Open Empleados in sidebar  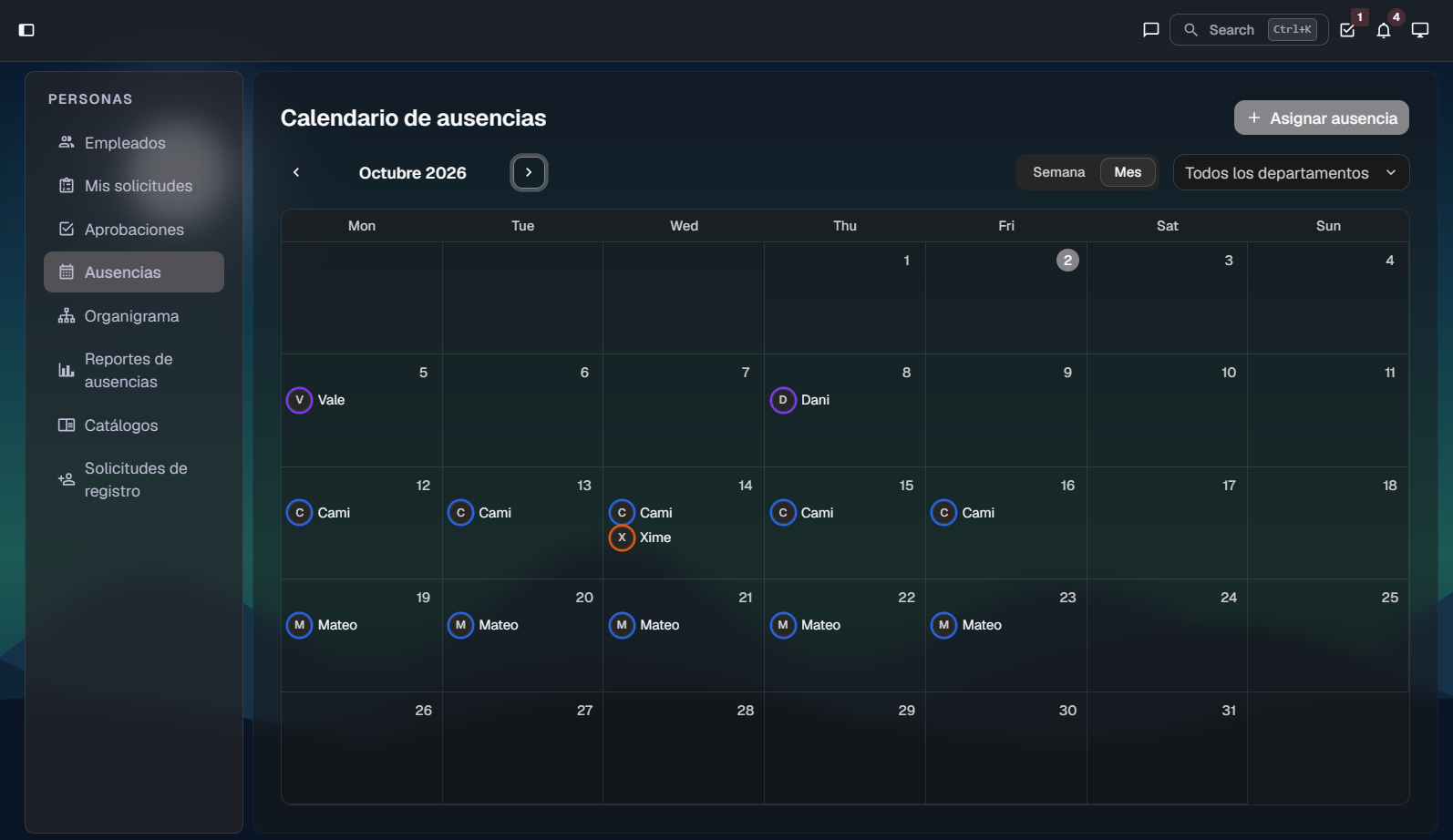[134, 143]
